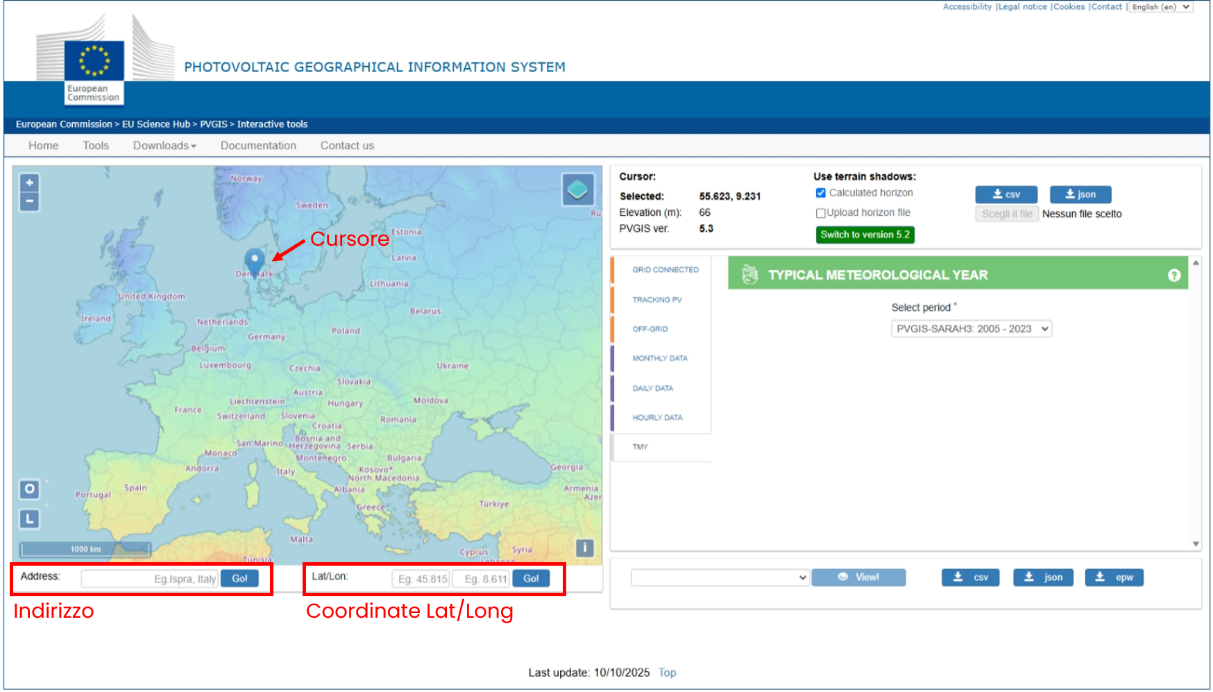Click the "L" map control button

tap(30, 519)
